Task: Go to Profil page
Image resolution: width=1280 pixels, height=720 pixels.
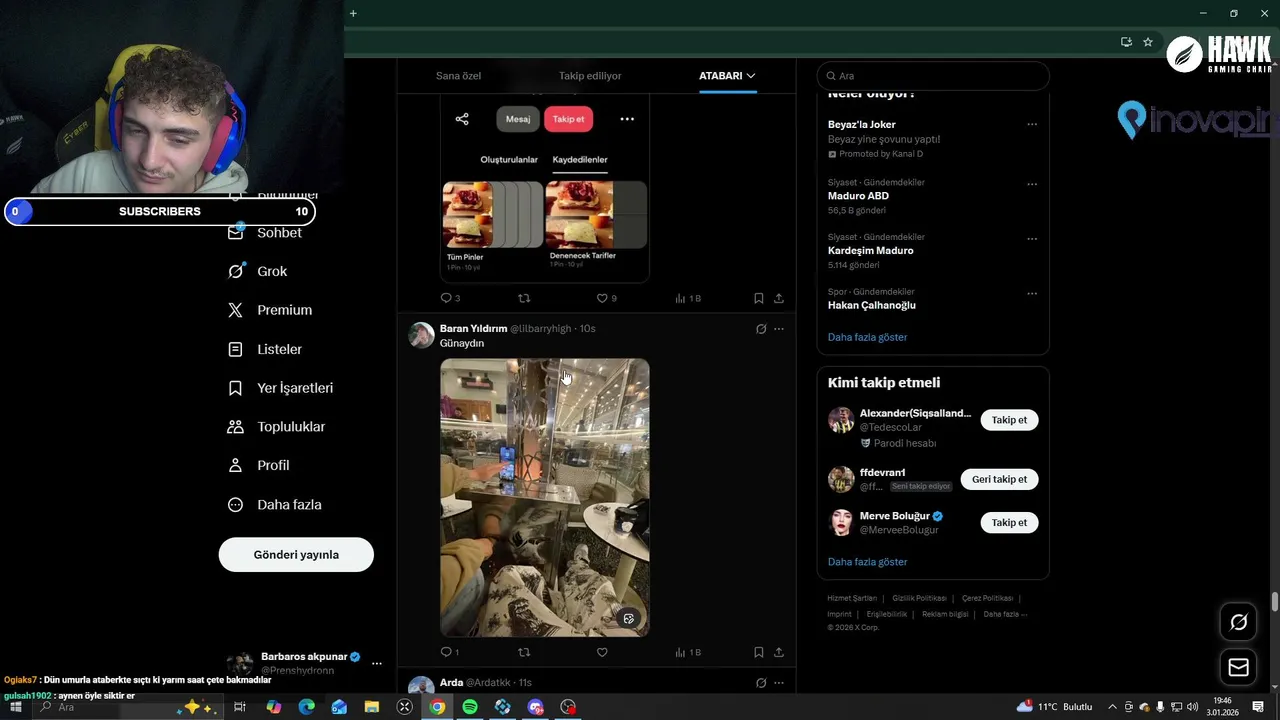Action: (x=259, y=465)
